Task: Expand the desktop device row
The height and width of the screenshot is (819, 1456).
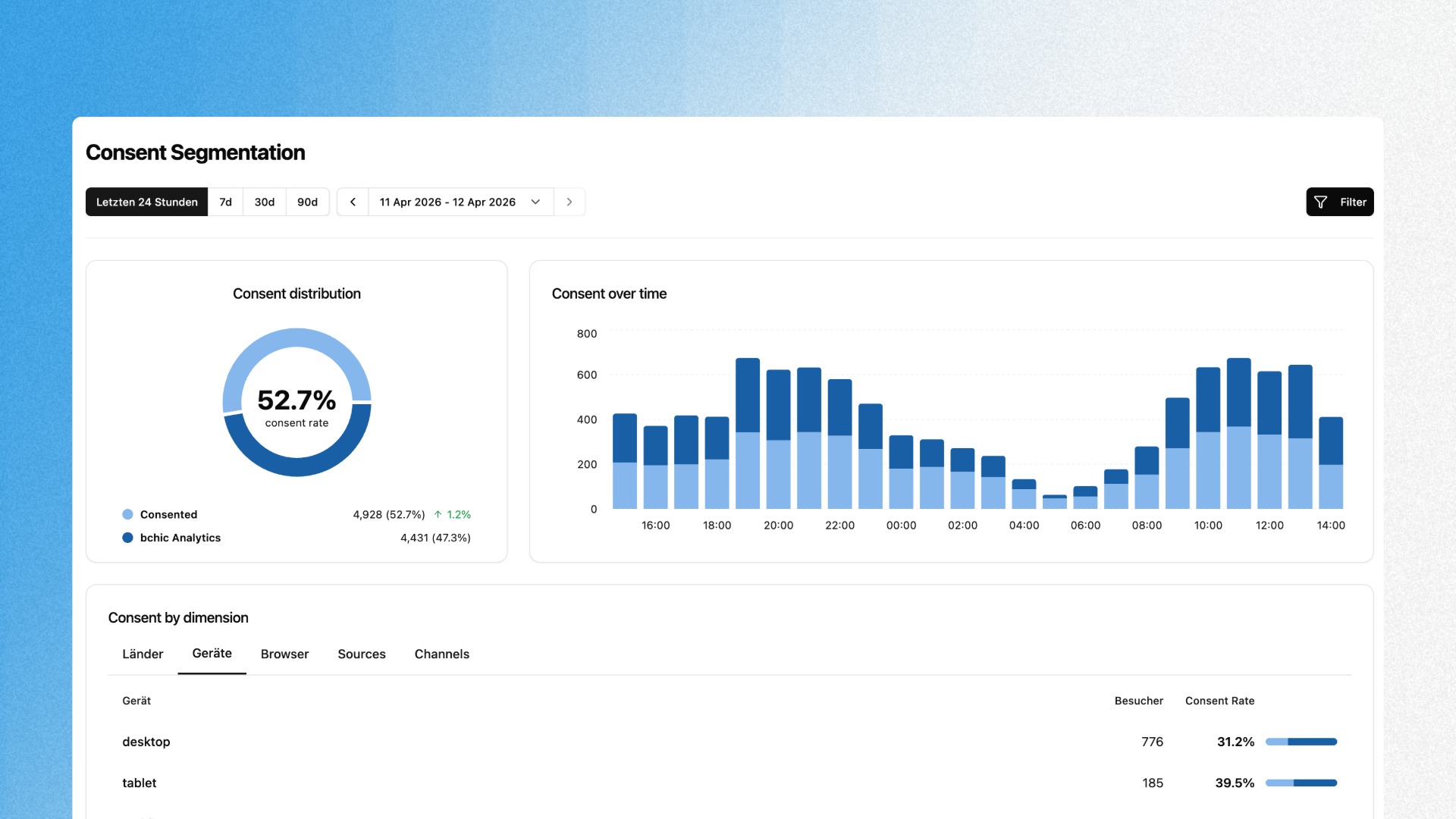Action: (x=146, y=742)
